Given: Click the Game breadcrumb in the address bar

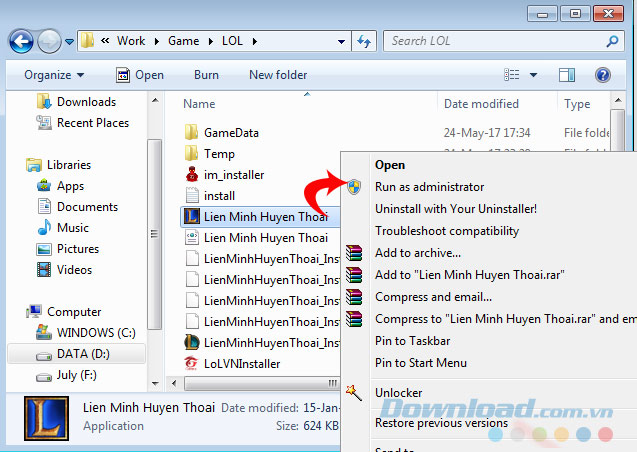Looking at the screenshot, I should (x=184, y=41).
